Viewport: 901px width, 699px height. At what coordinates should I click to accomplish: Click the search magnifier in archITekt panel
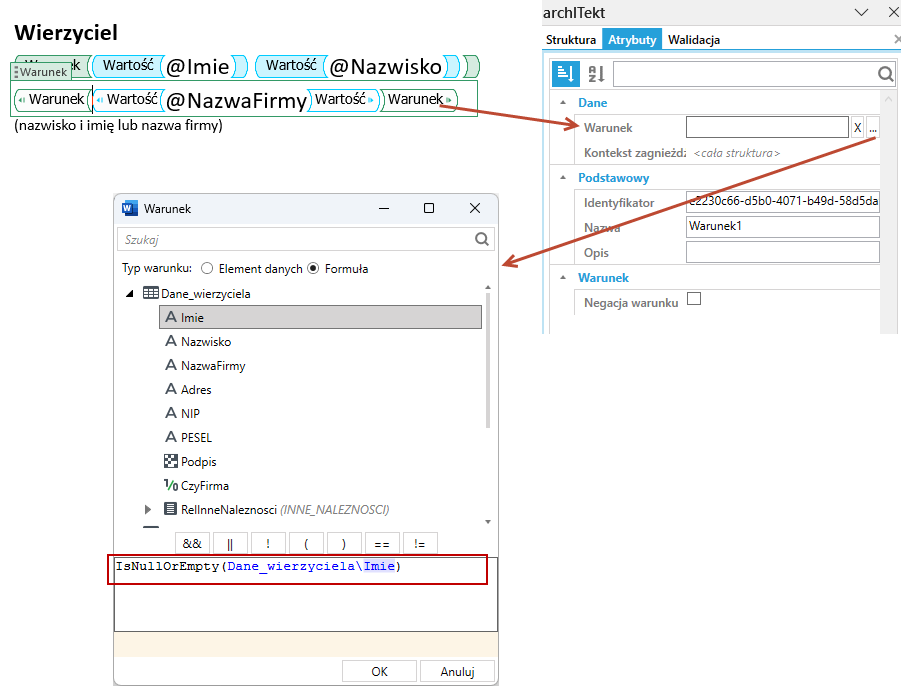pyautogui.click(x=885, y=74)
